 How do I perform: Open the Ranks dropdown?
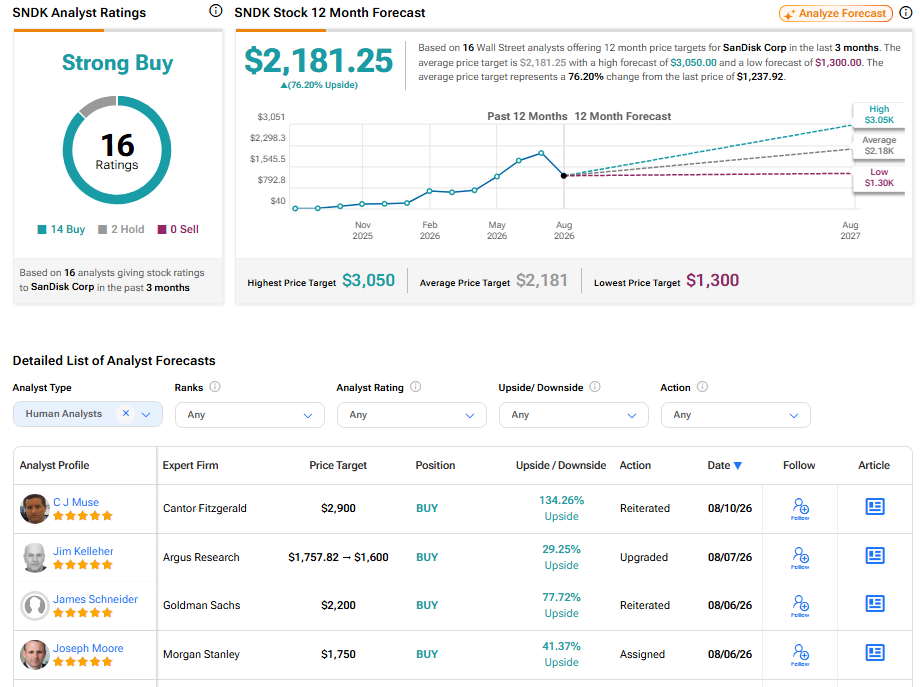(249, 415)
